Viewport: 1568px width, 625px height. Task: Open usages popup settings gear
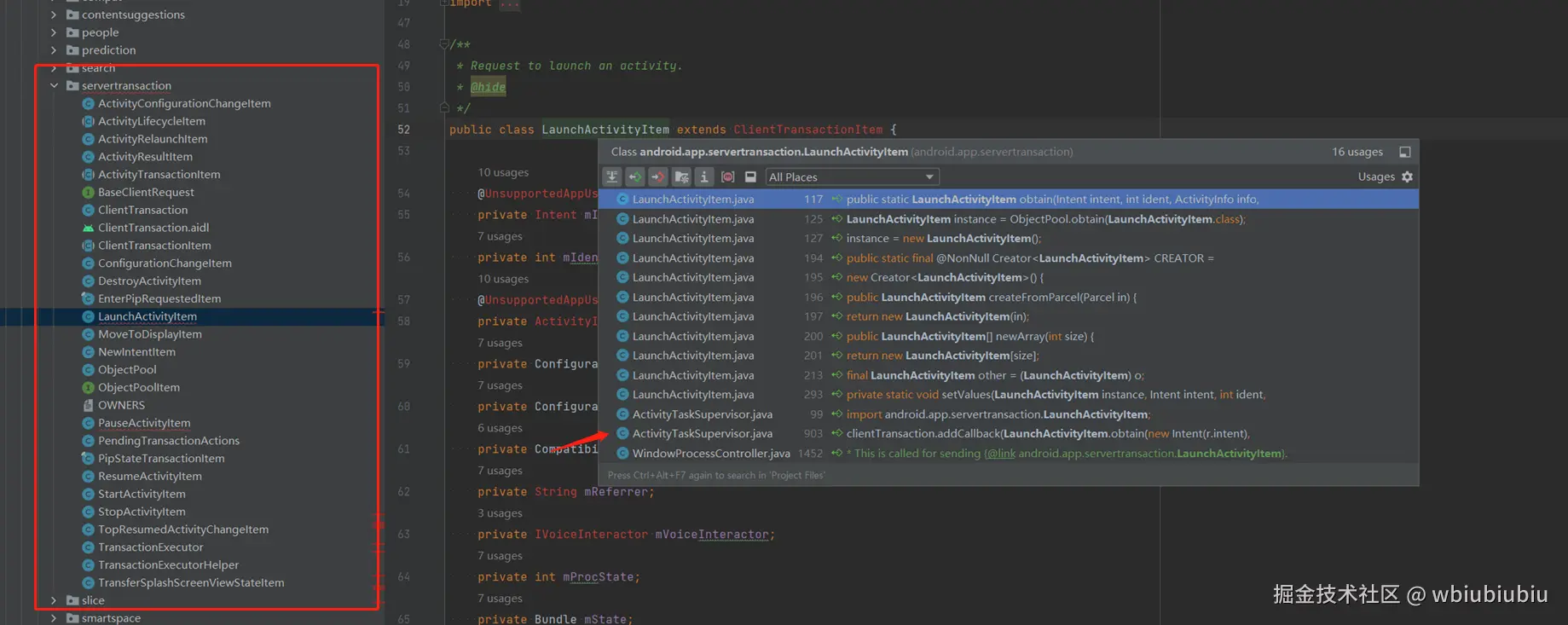[1407, 177]
